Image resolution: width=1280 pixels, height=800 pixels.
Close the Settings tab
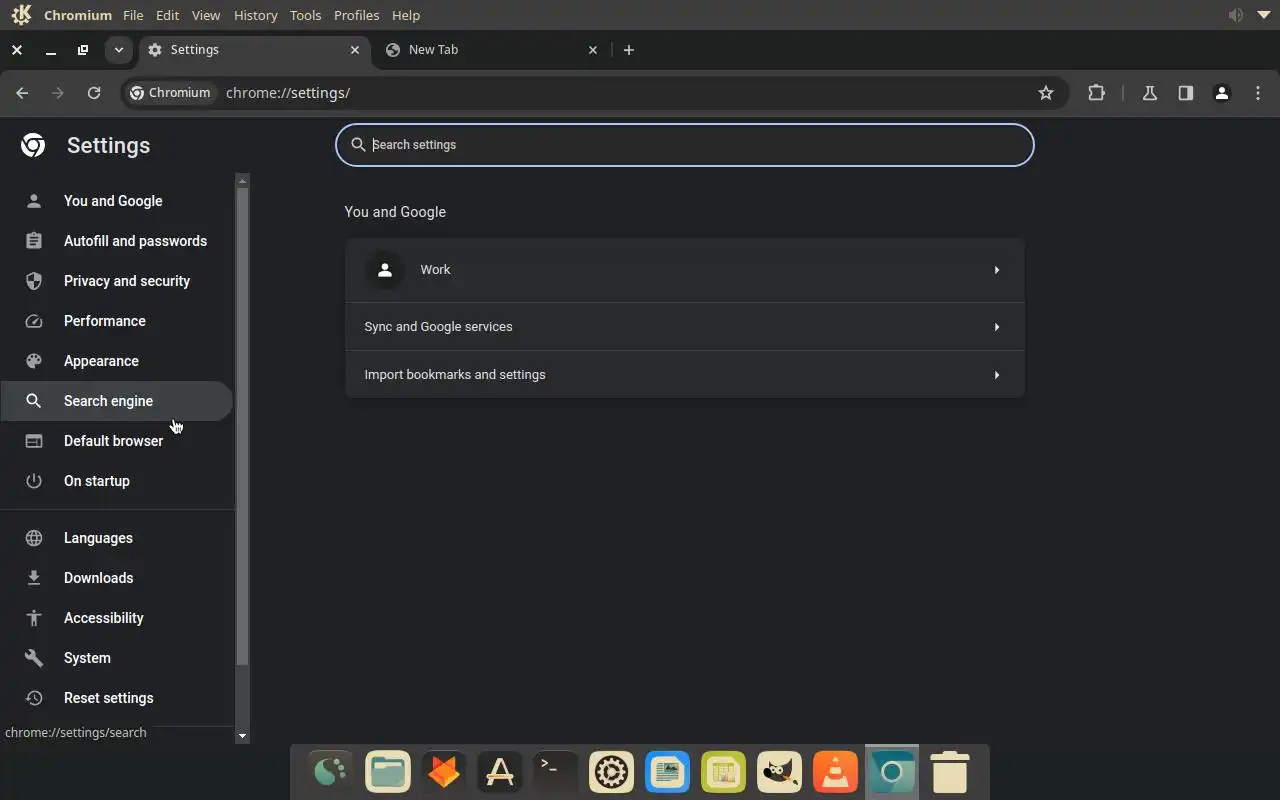(x=355, y=50)
